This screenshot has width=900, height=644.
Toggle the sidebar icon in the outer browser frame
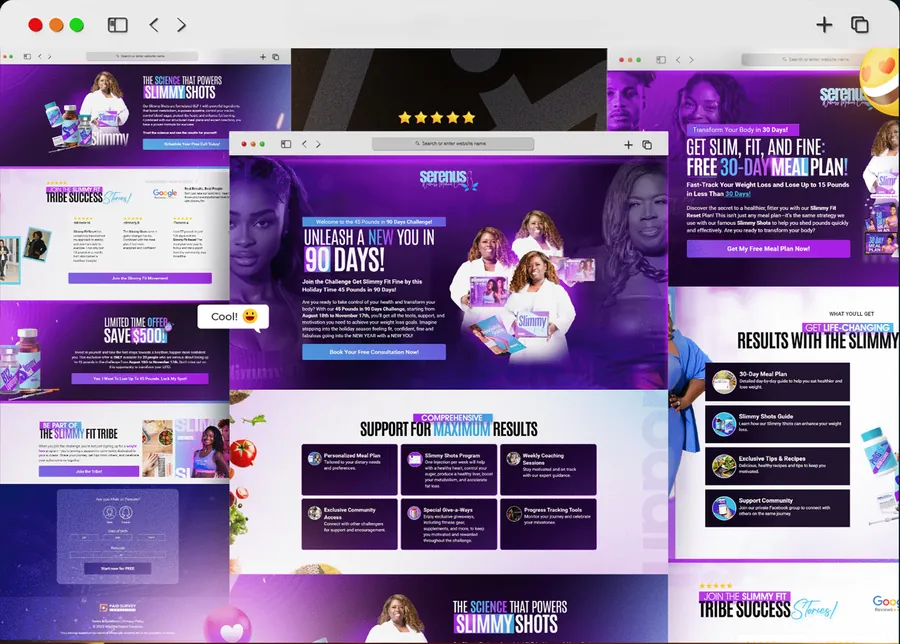pos(118,25)
